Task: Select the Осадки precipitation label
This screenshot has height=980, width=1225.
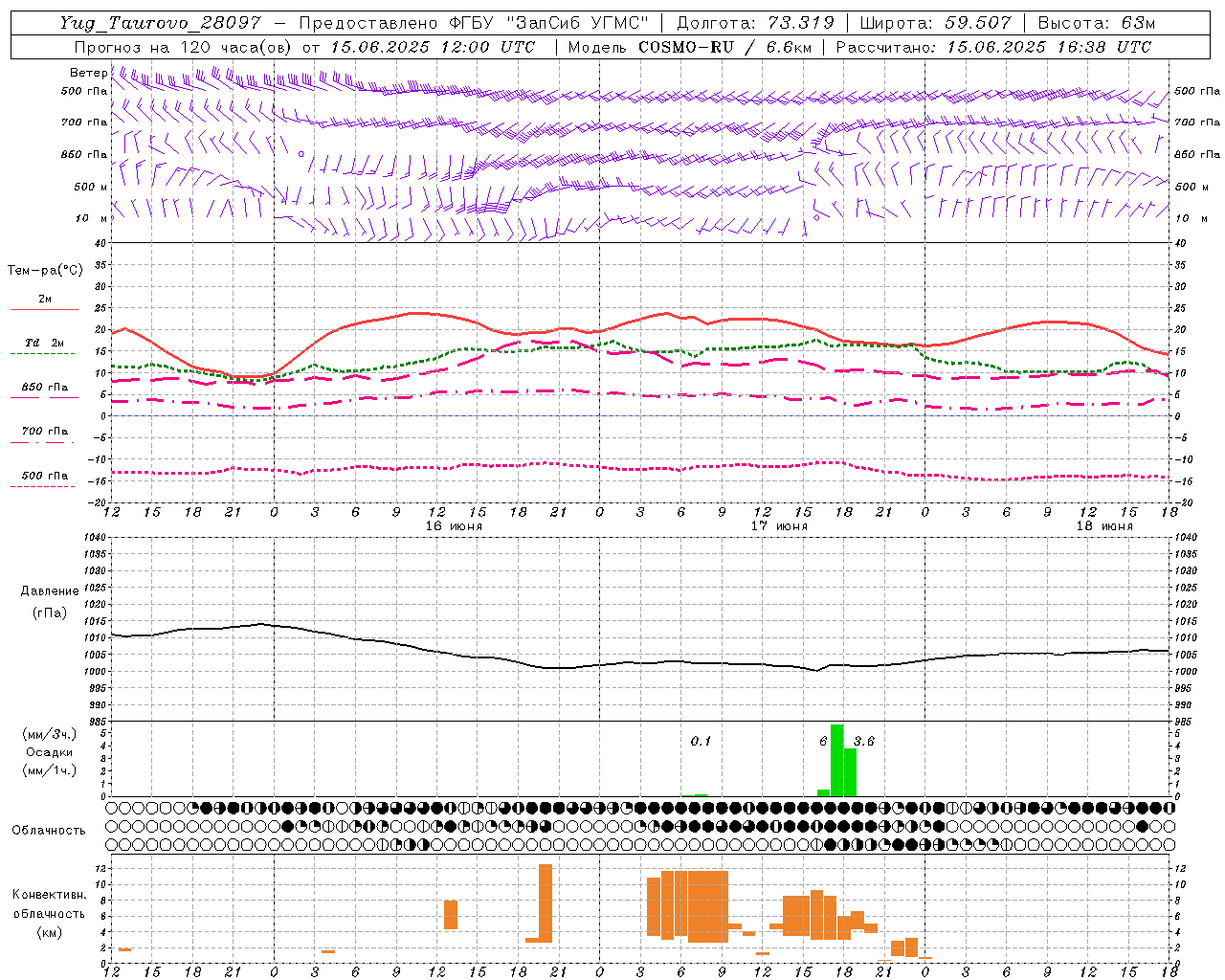Action: coord(49,752)
